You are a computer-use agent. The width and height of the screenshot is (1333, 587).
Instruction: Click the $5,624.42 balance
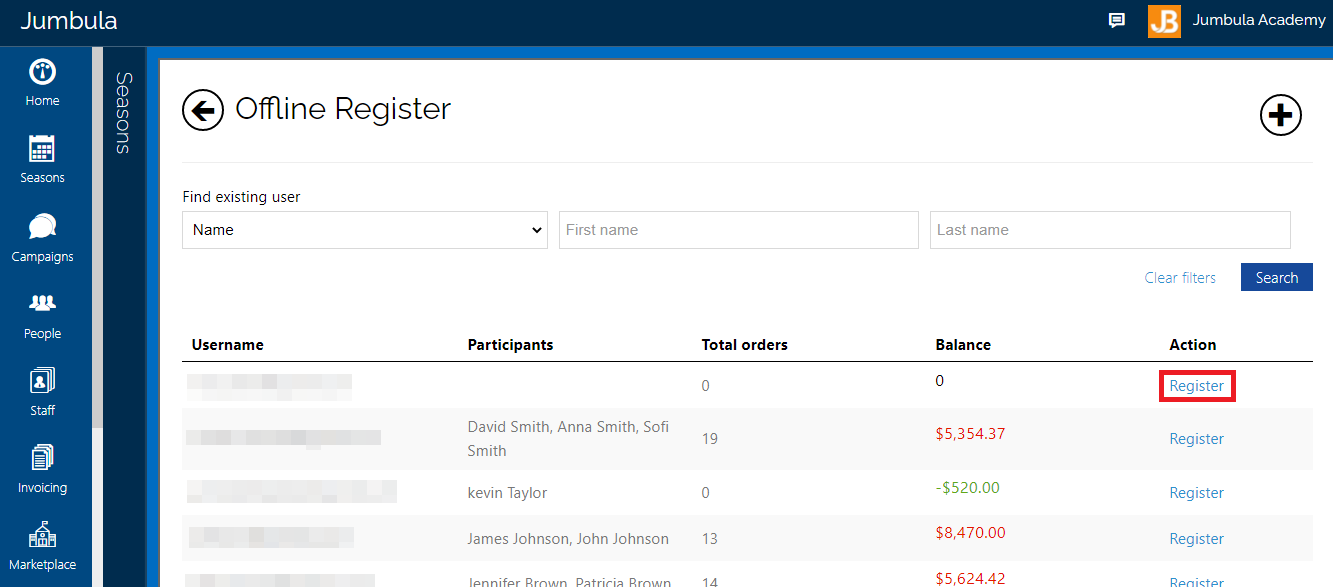point(970,579)
